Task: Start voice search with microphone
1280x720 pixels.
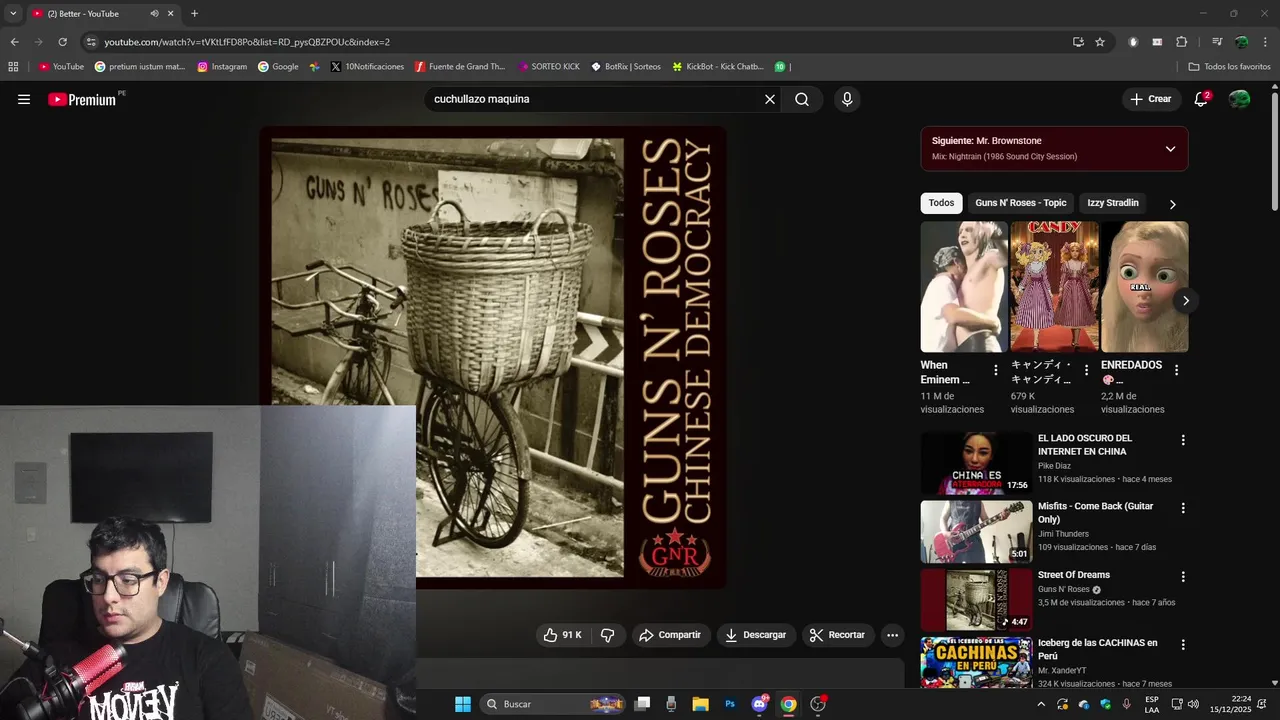Action: coord(847,99)
